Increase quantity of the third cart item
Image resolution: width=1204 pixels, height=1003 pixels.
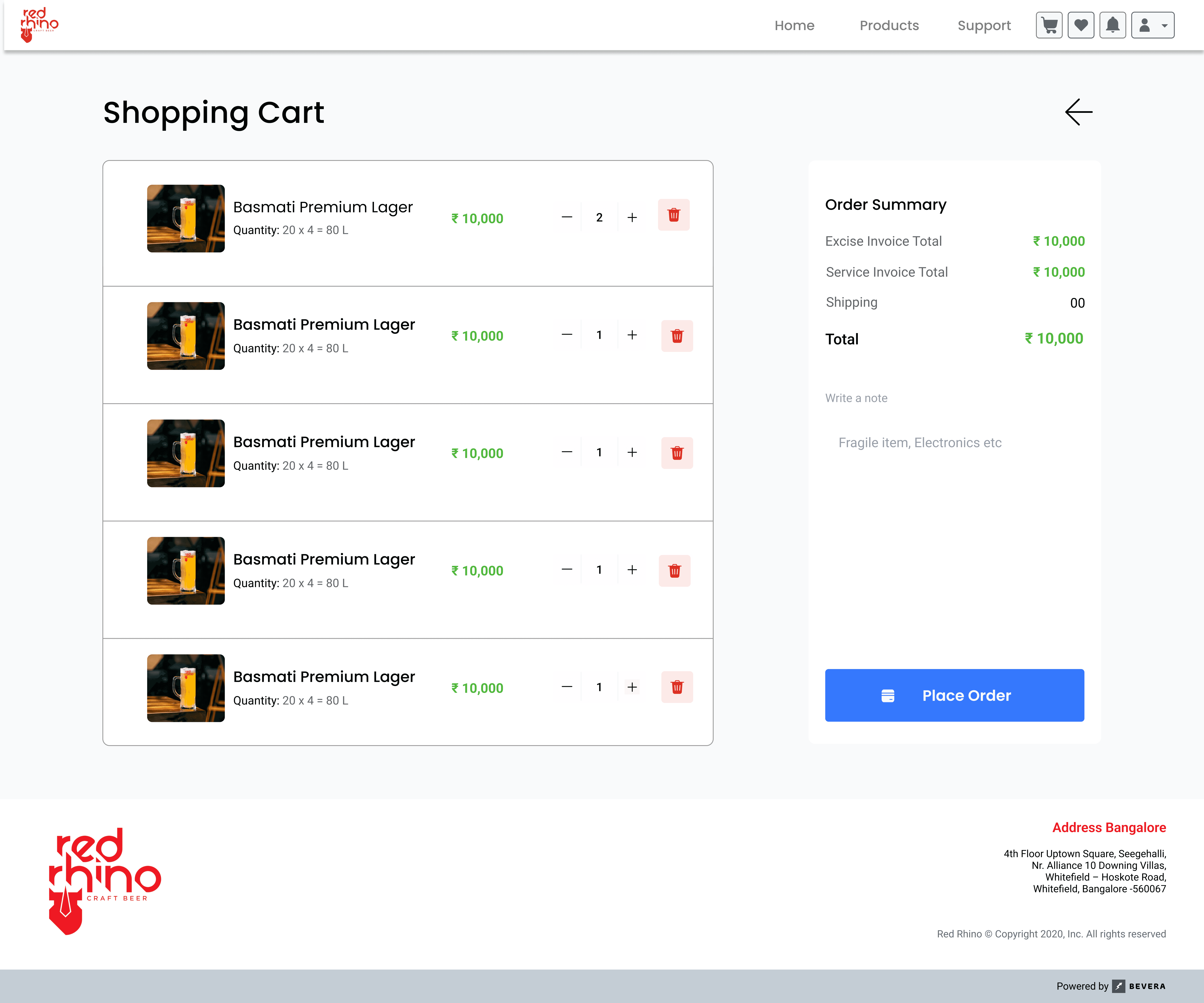pos(632,452)
